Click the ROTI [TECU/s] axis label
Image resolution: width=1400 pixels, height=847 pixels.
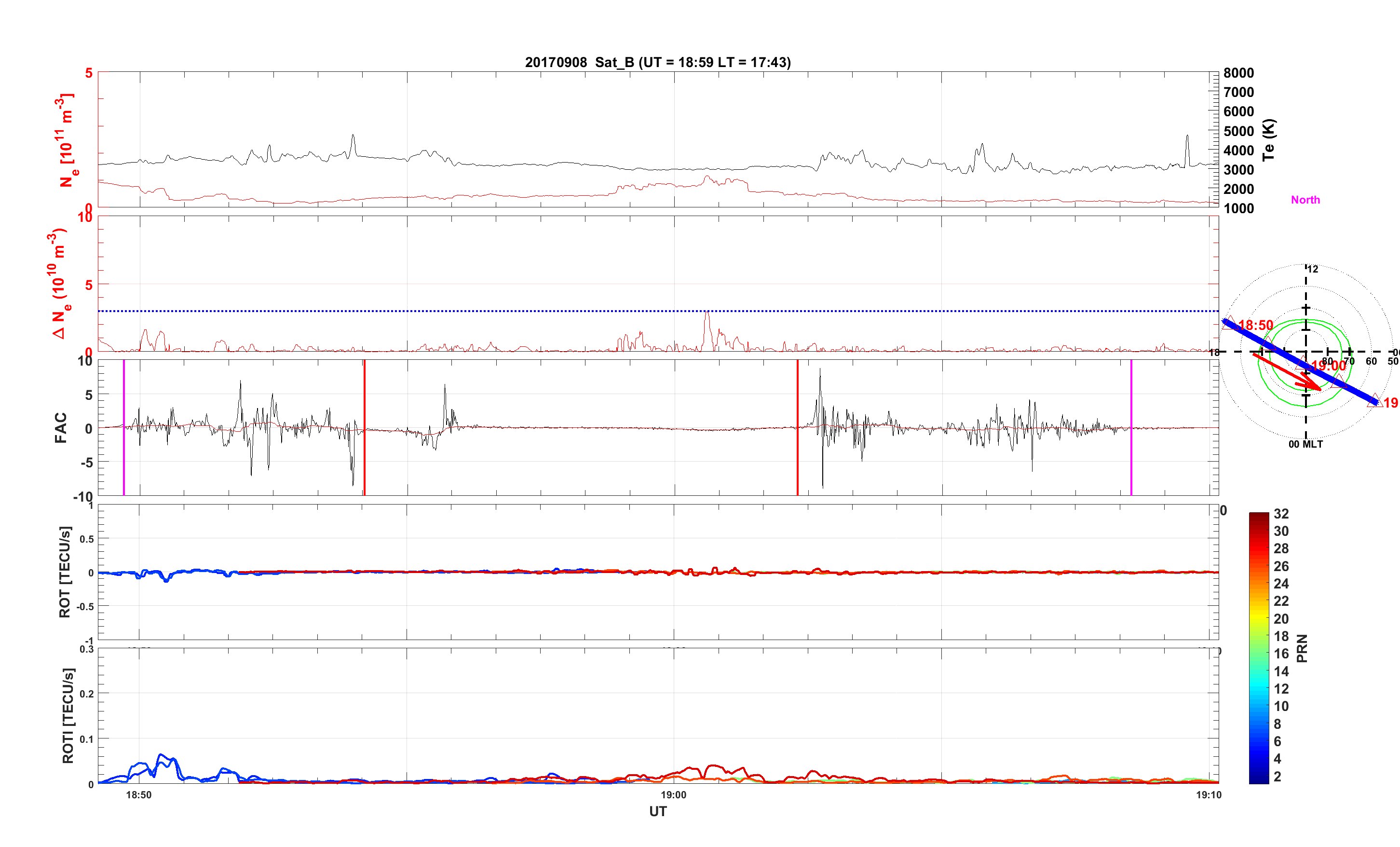point(68,716)
